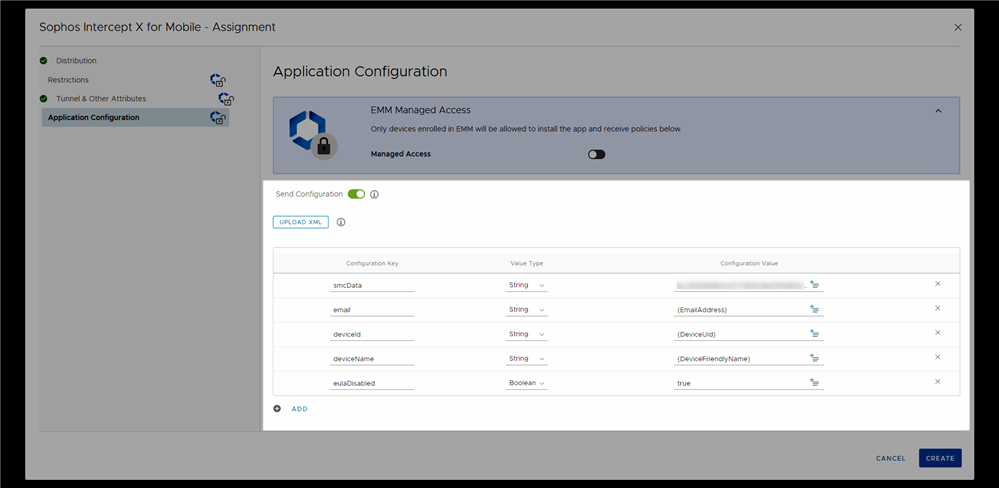Collapse the EMM Managed Access panel
The width and height of the screenshot is (999, 488).
(x=938, y=111)
